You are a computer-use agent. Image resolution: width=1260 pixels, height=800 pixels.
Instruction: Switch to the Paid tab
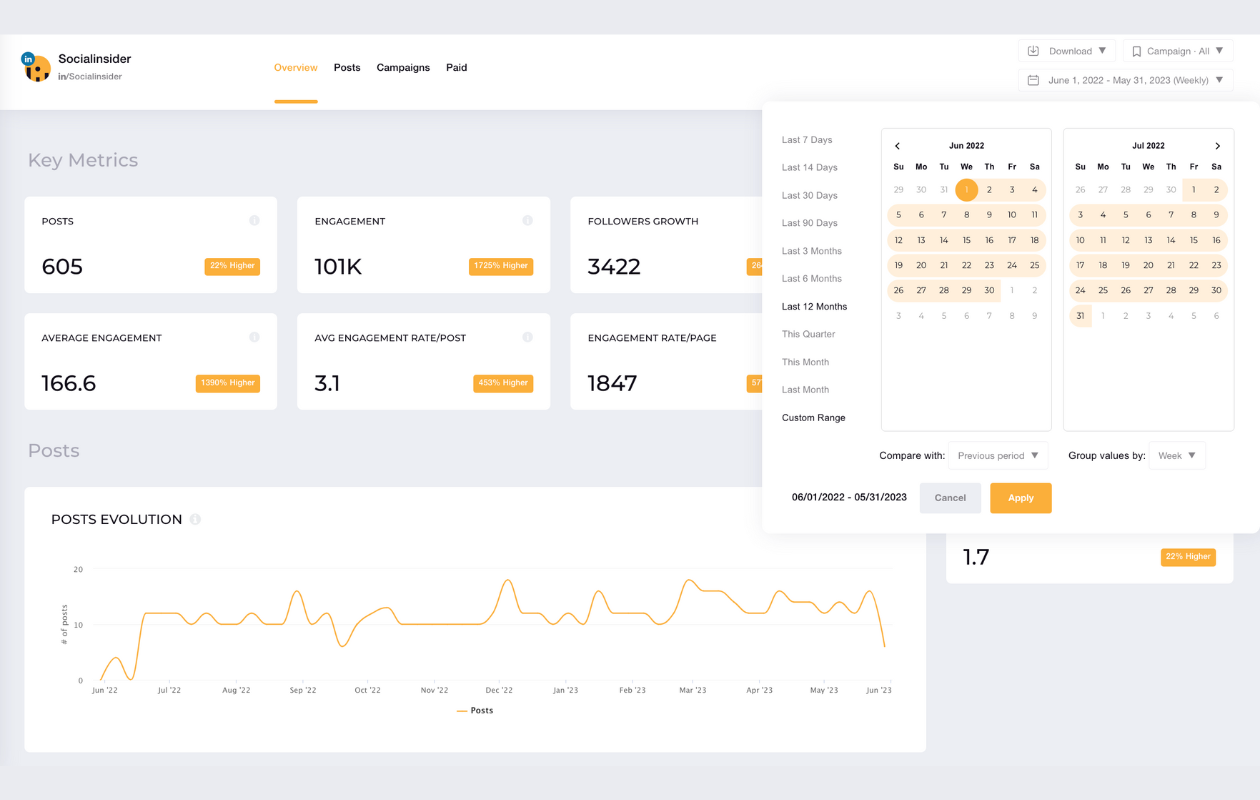pyautogui.click(x=457, y=68)
